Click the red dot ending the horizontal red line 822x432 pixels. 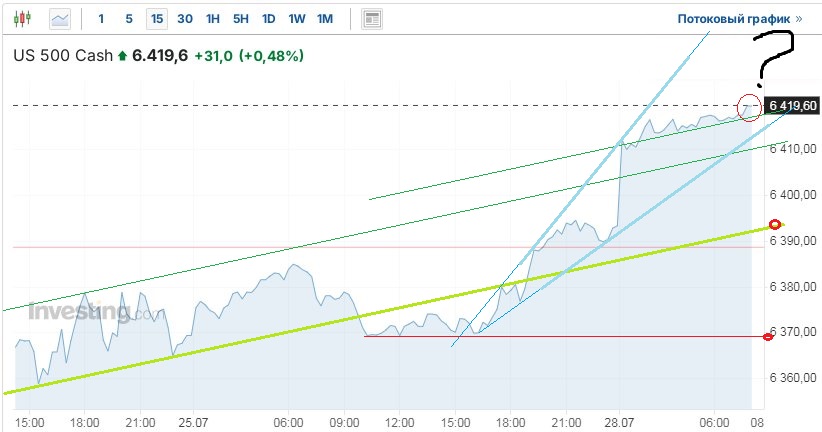768,336
